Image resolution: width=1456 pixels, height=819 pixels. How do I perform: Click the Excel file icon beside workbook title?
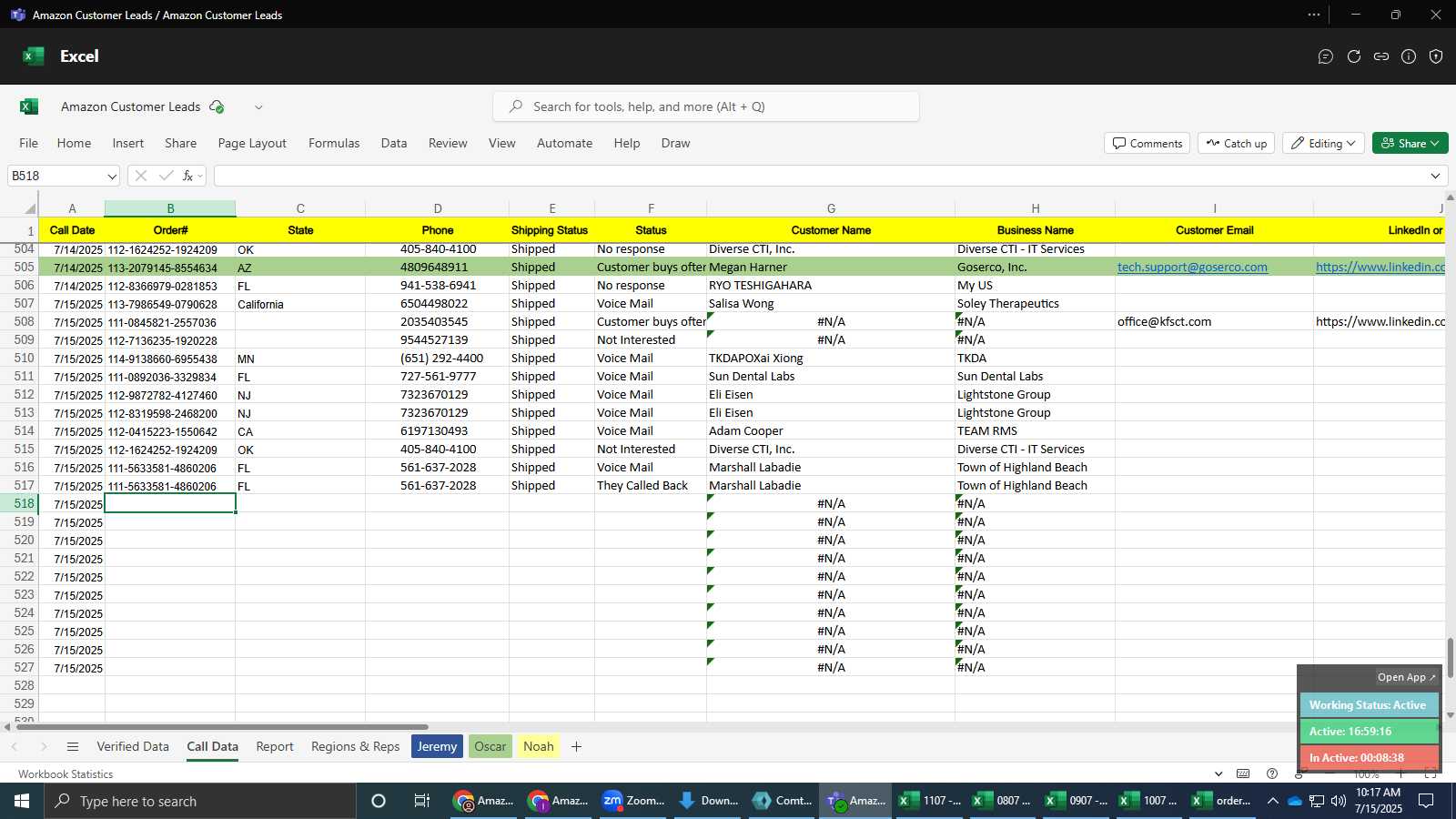point(29,106)
